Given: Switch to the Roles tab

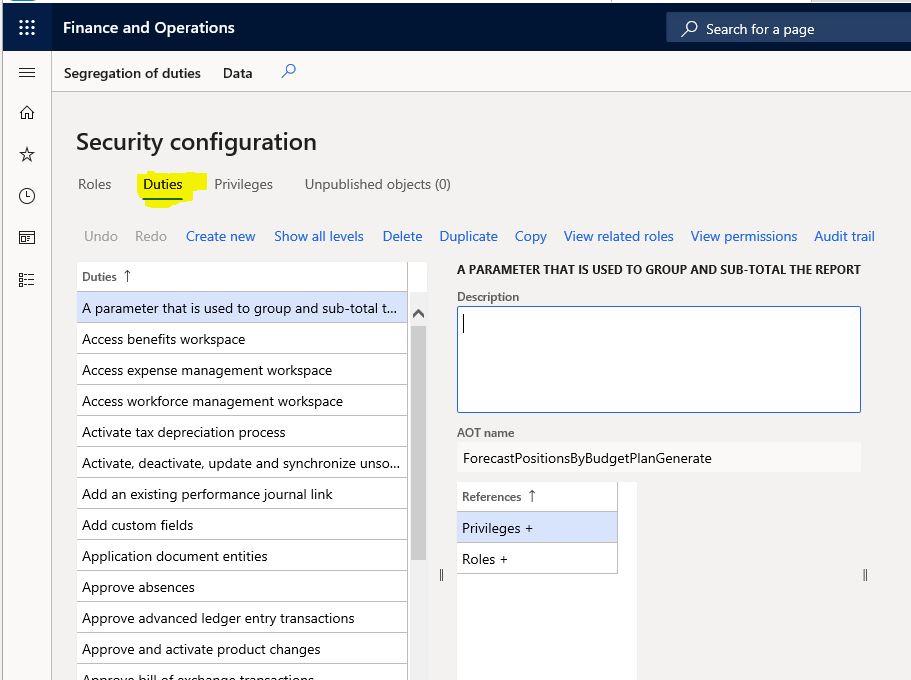Looking at the screenshot, I should point(95,184).
